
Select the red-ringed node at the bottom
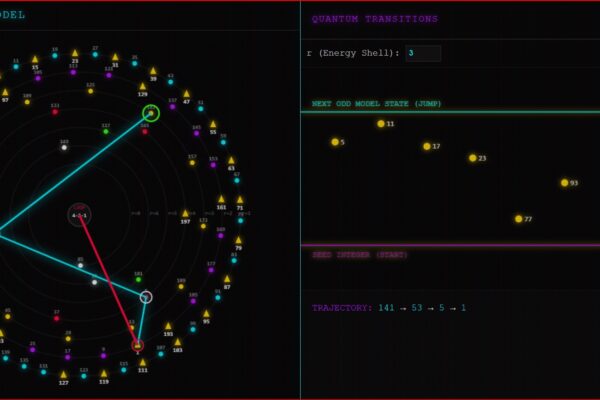(x=138, y=346)
